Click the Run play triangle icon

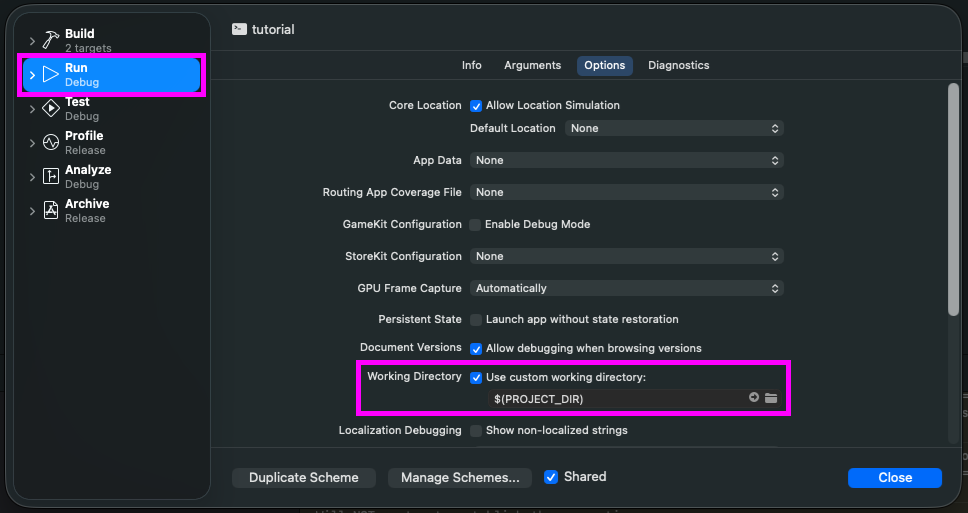pos(51,75)
